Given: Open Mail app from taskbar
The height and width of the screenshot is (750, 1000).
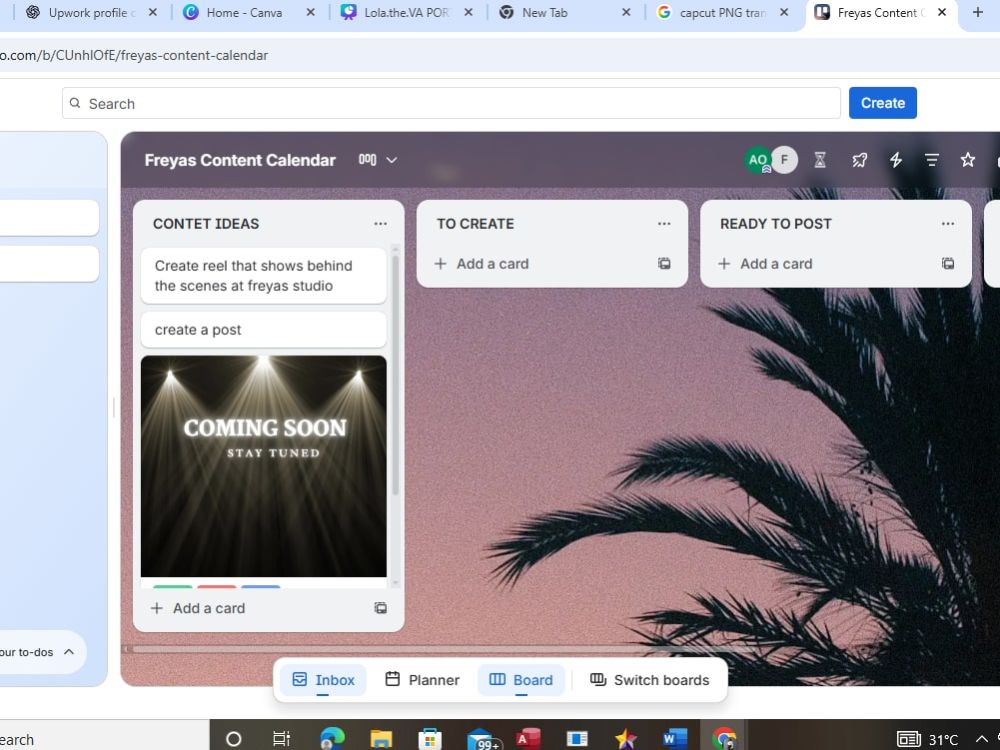Looking at the screenshot, I should click(x=482, y=739).
